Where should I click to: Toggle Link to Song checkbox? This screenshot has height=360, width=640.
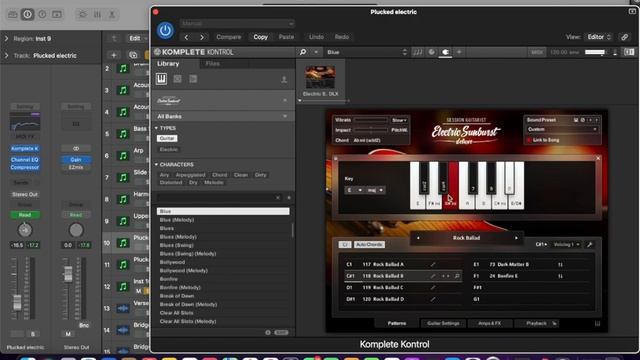(529, 140)
